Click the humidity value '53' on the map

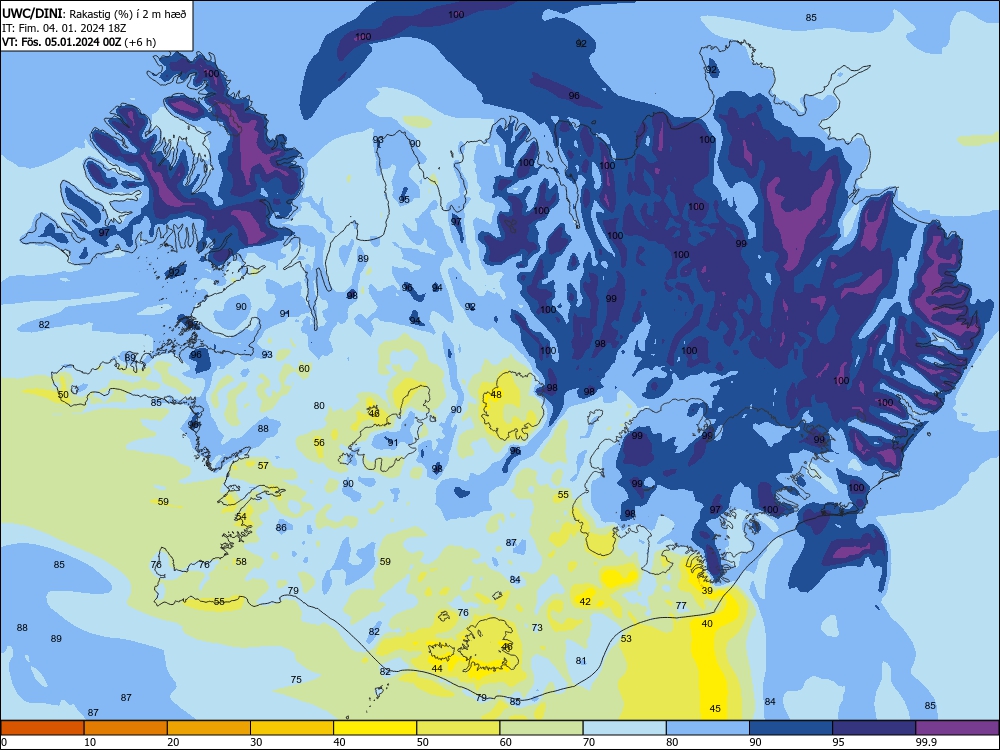coord(626,638)
